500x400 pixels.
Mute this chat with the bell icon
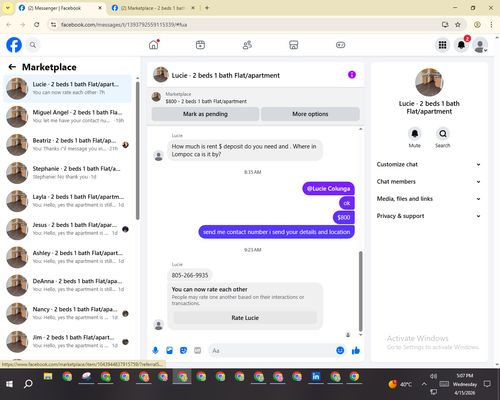tap(415, 134)
